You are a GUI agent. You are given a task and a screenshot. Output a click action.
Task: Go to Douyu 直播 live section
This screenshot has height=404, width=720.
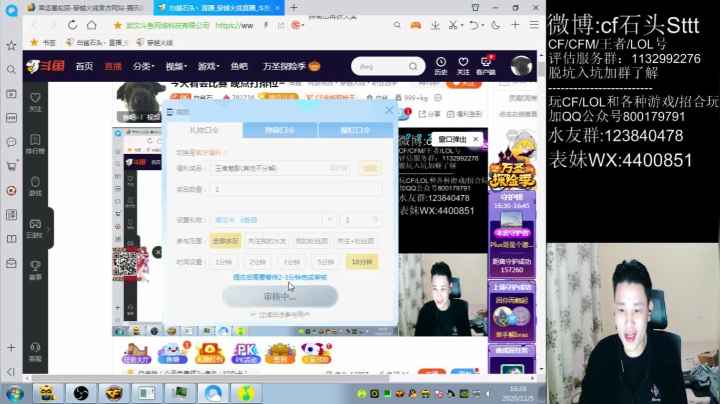[x=113, y=66]
